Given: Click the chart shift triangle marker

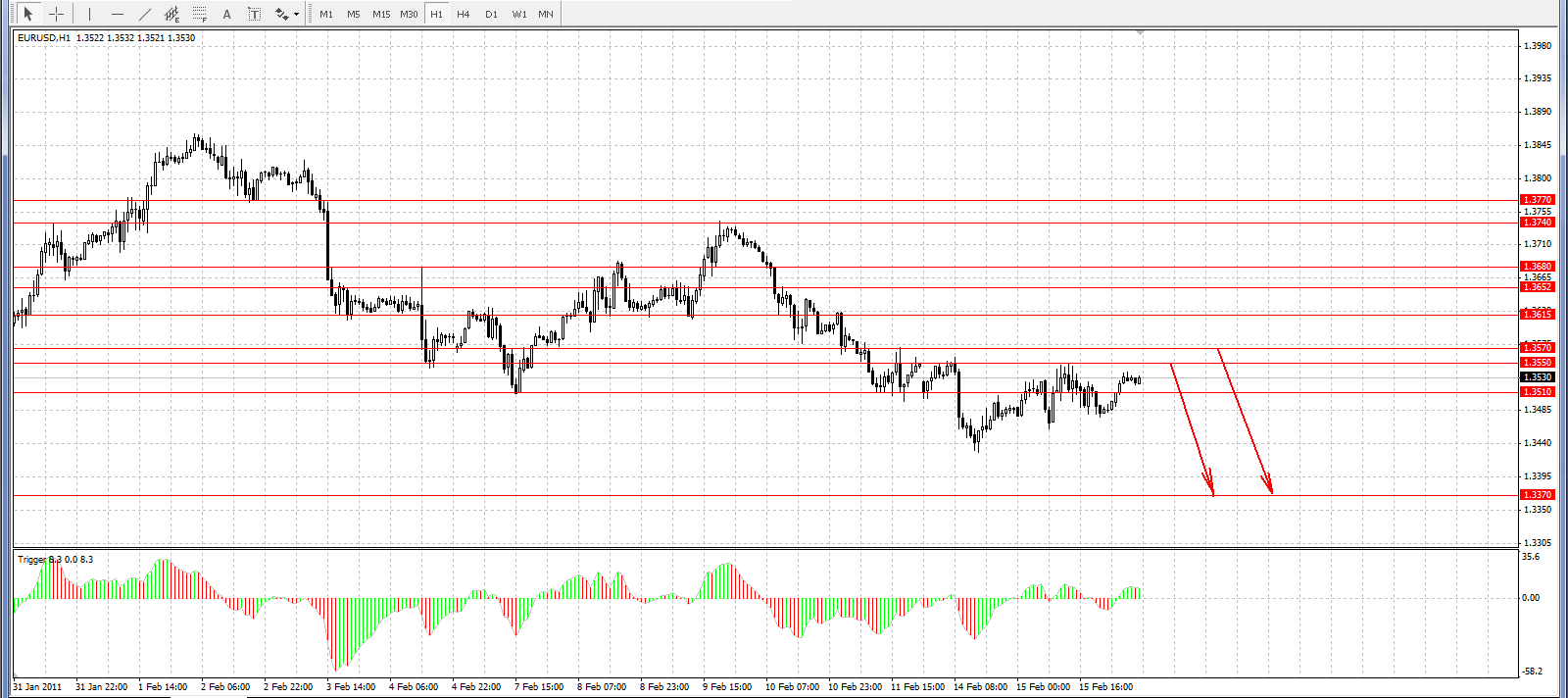Looking at the screenshot, I should 1140,33.
